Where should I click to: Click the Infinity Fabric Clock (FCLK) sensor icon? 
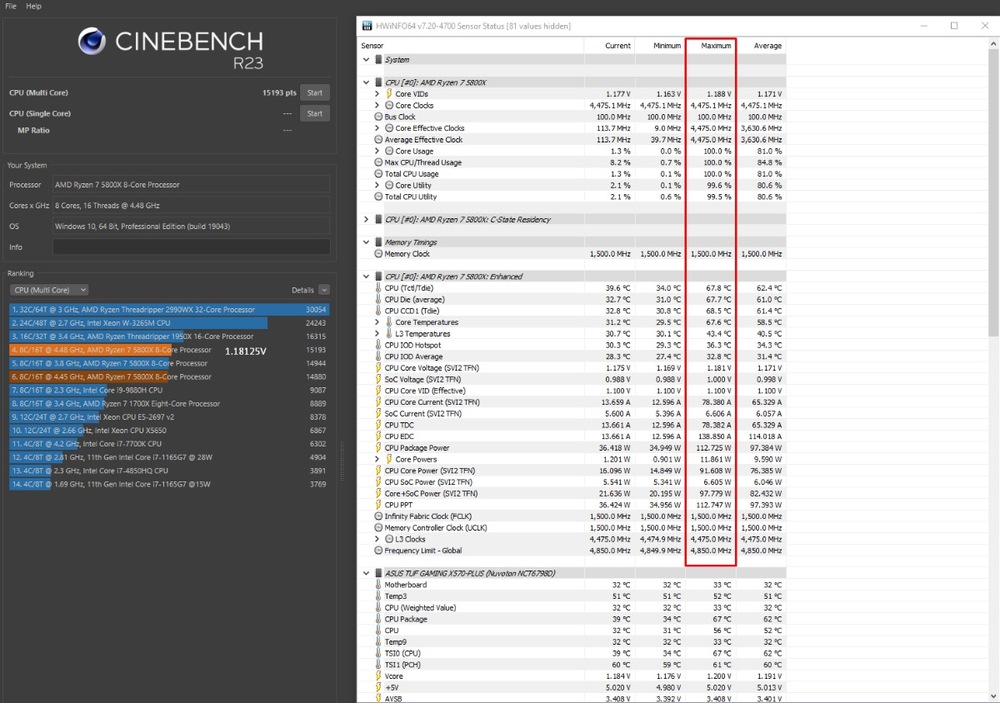(377, 513)
